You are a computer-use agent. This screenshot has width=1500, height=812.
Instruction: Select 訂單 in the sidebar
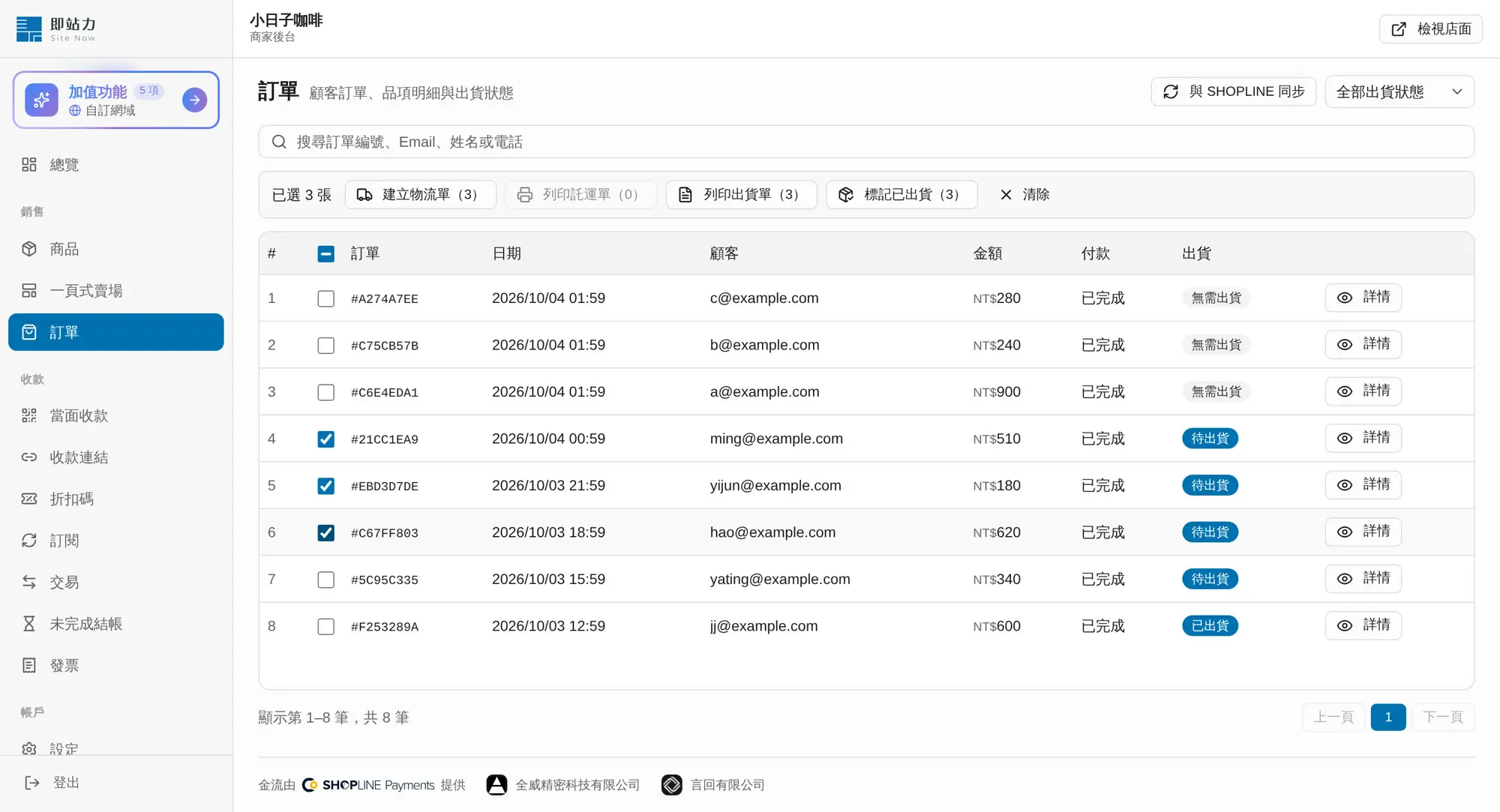pyautogui.click(x=116, y=332)
